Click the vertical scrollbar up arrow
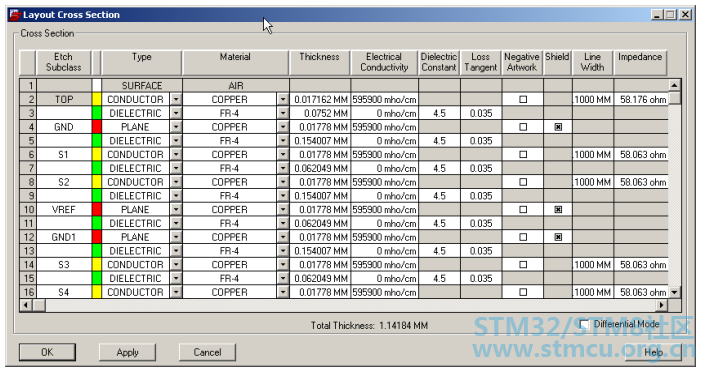 [674, 85]
